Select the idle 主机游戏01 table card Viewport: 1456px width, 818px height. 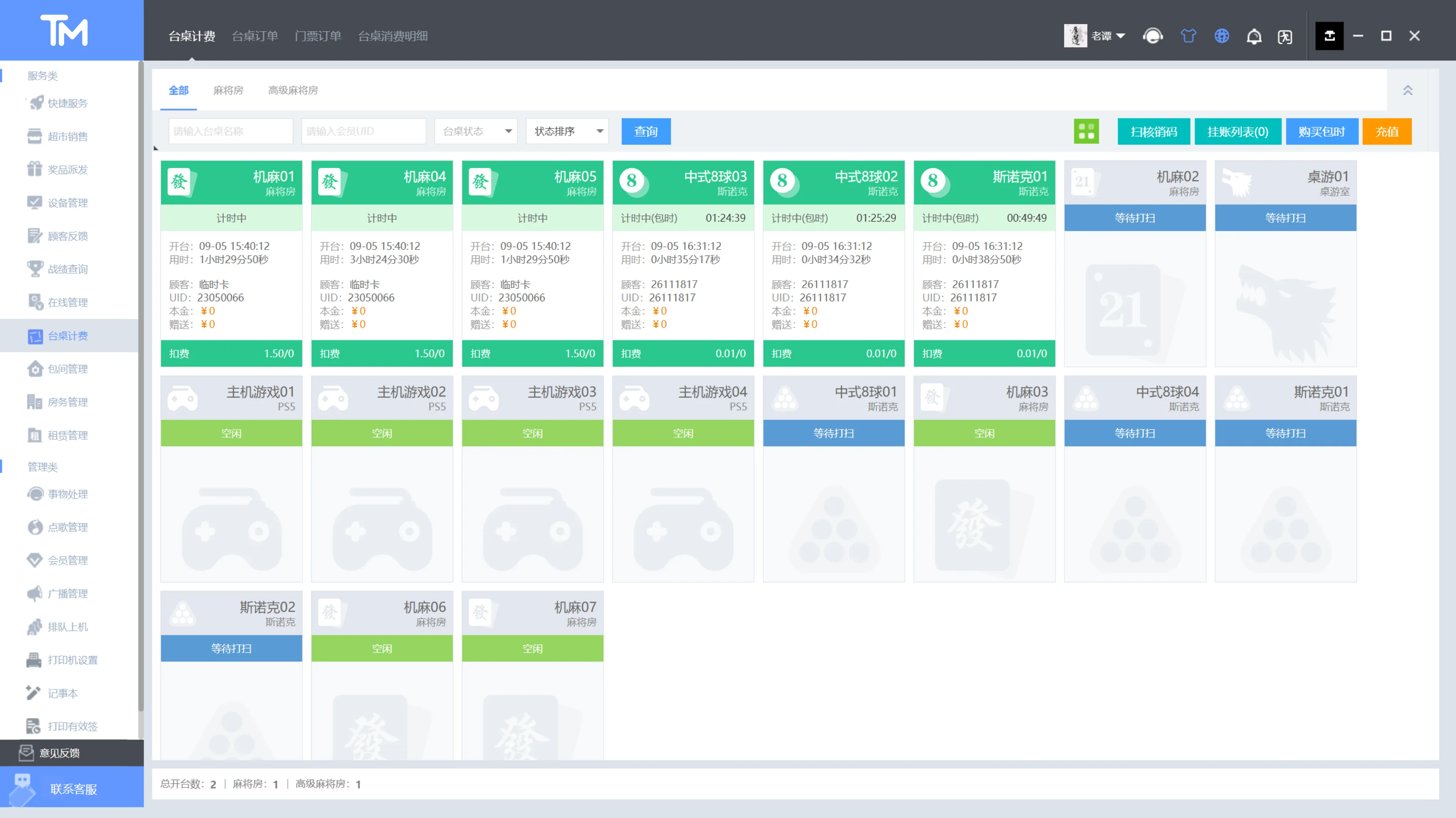[x=231, y=479]
